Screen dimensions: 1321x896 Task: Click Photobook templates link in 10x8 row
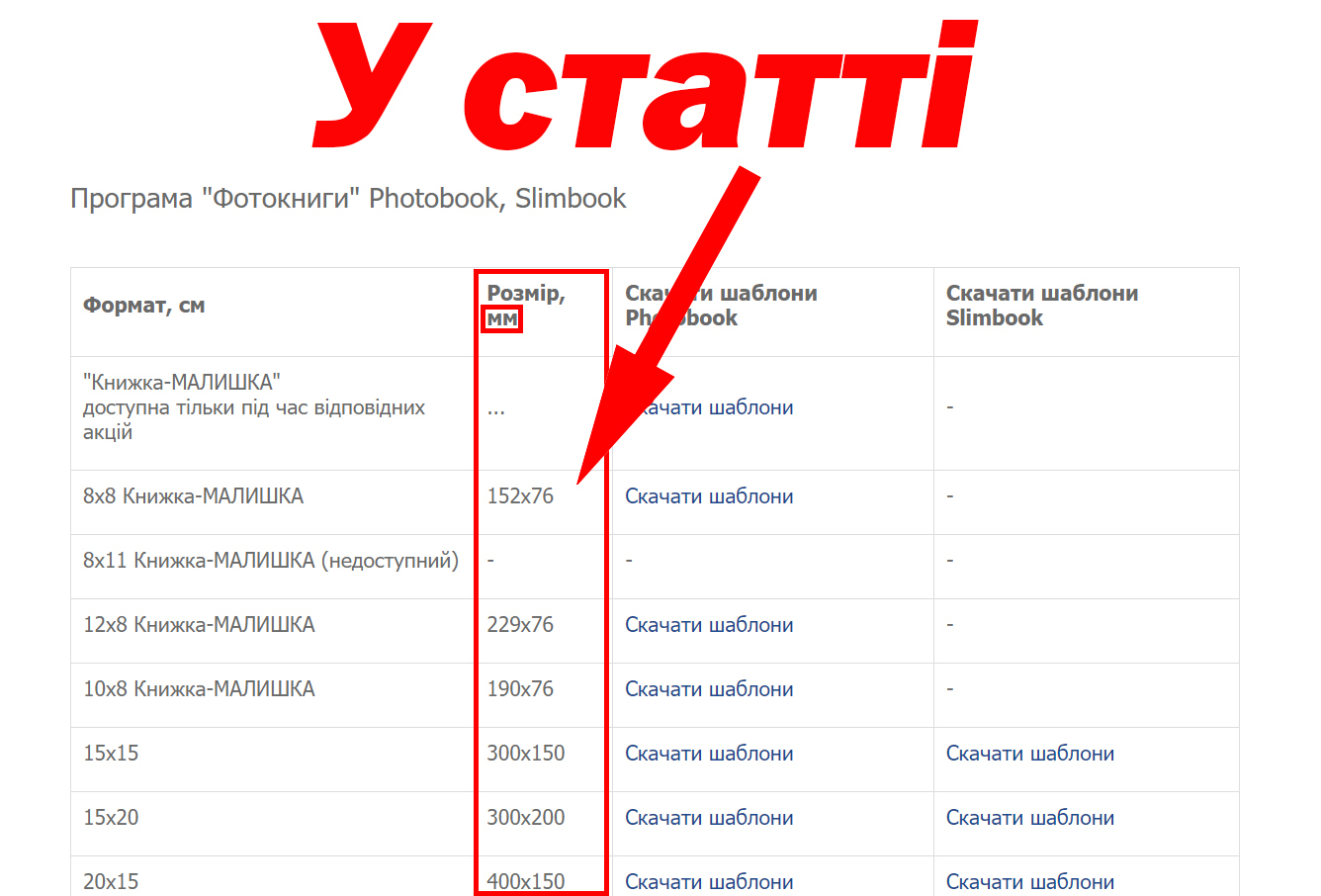[x=709, y=689]
